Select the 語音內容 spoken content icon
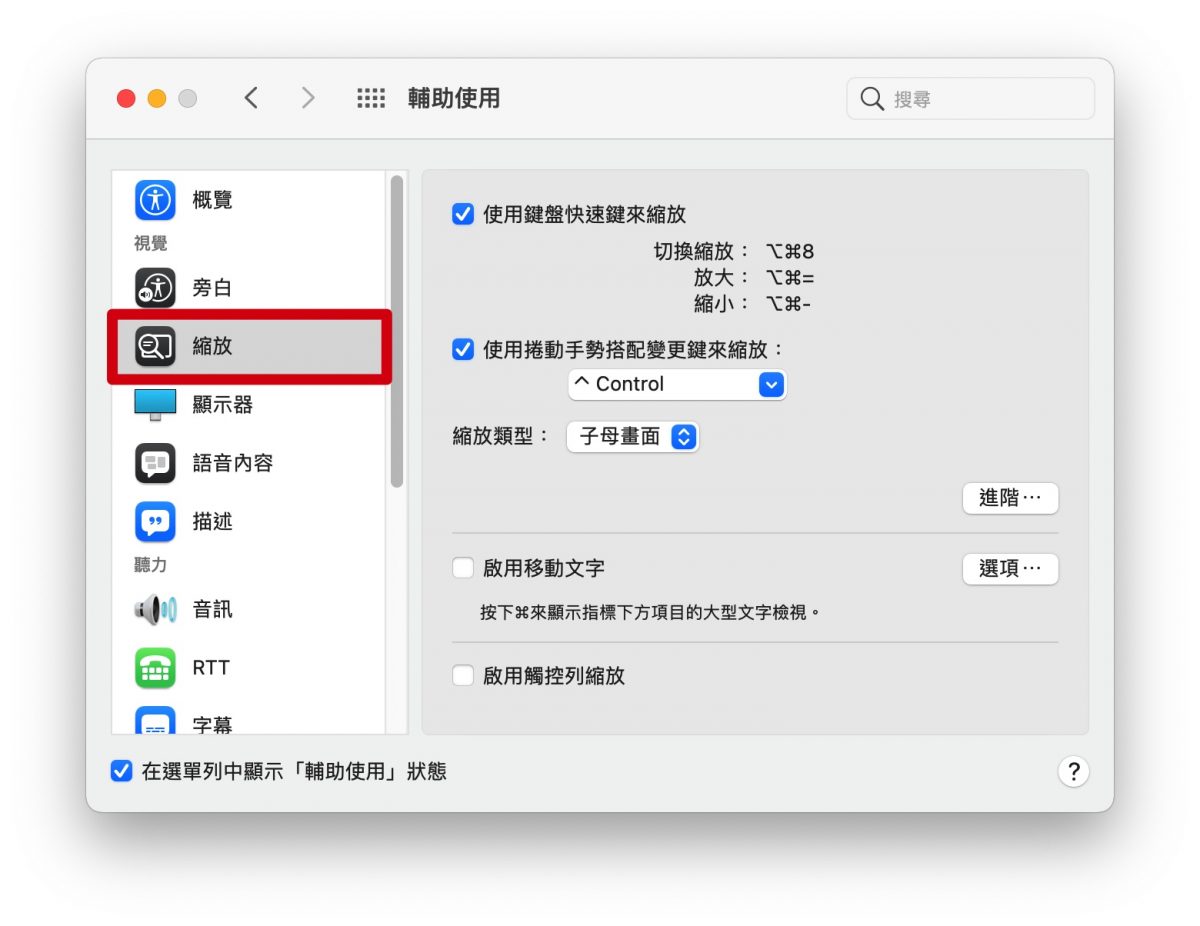 point(155,463)
